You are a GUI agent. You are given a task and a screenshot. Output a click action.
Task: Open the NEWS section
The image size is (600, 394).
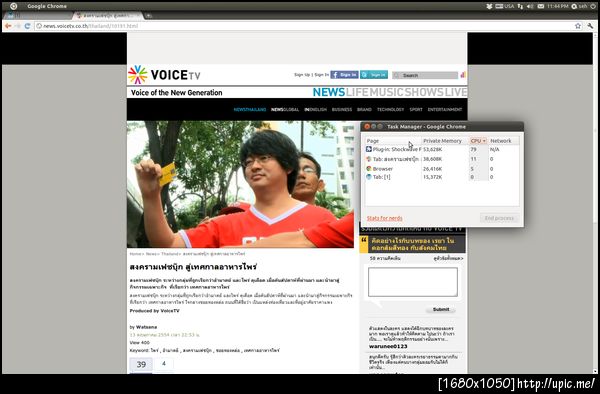click(329, 92)
